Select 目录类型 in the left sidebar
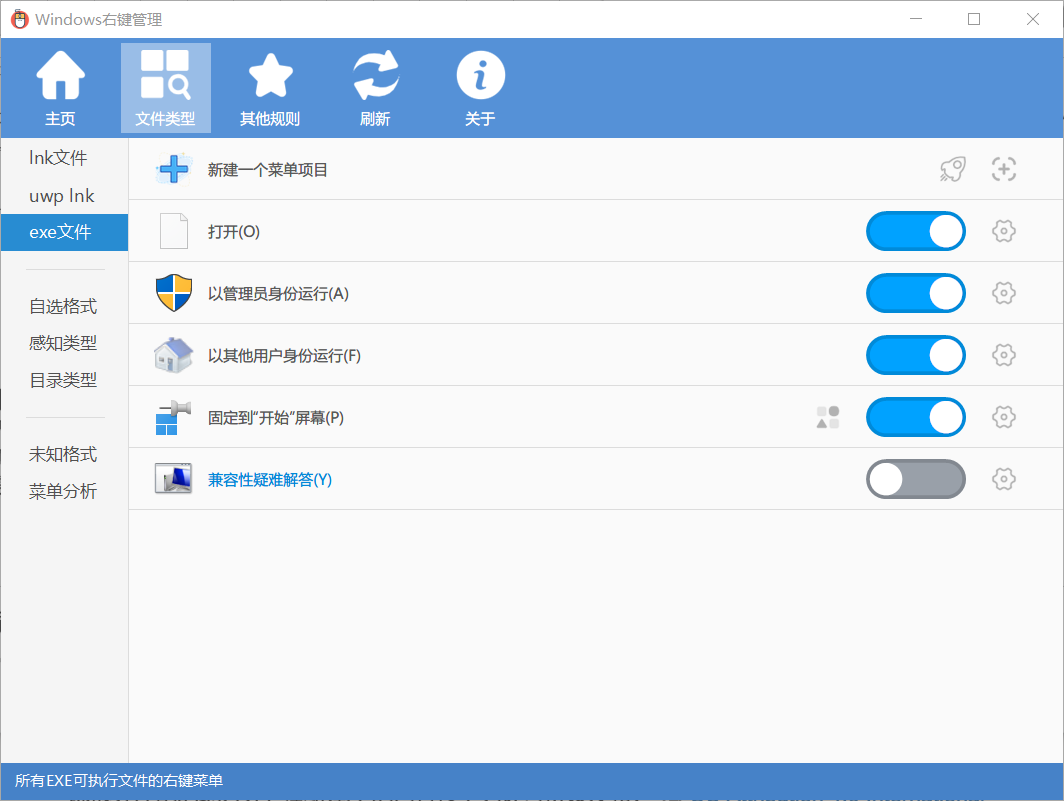 (x=63, y=380)
